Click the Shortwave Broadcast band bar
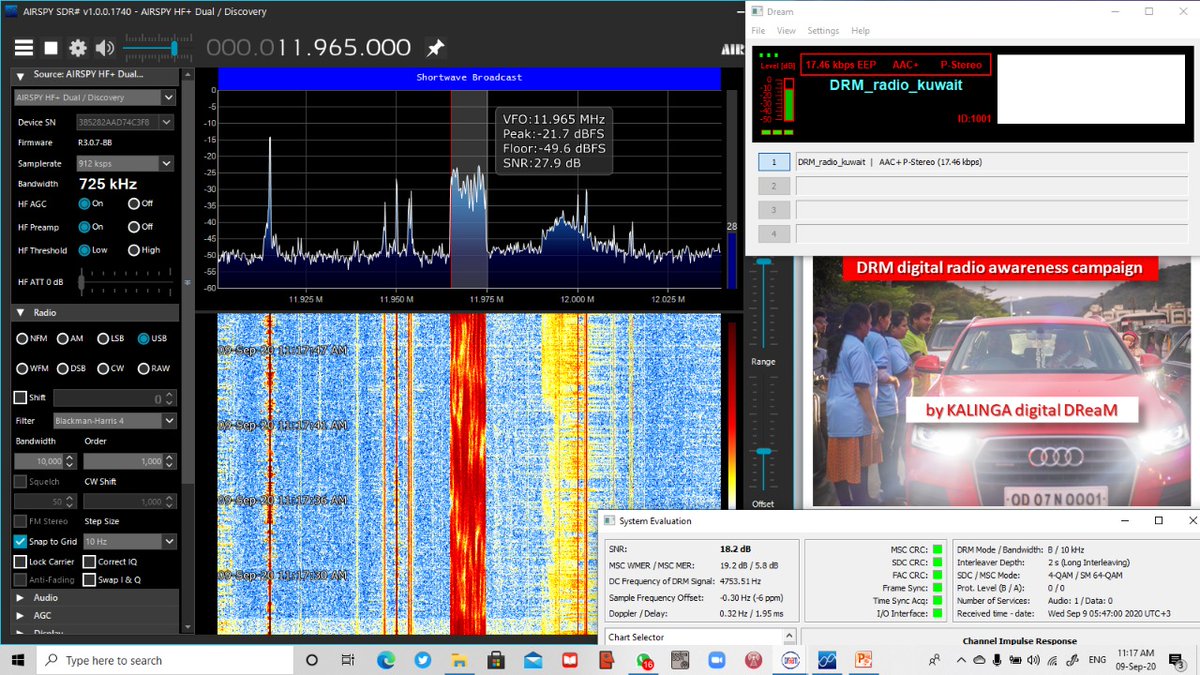Image resolution: width=1200 pixels, height=675 pixels. tap(469, 77)
